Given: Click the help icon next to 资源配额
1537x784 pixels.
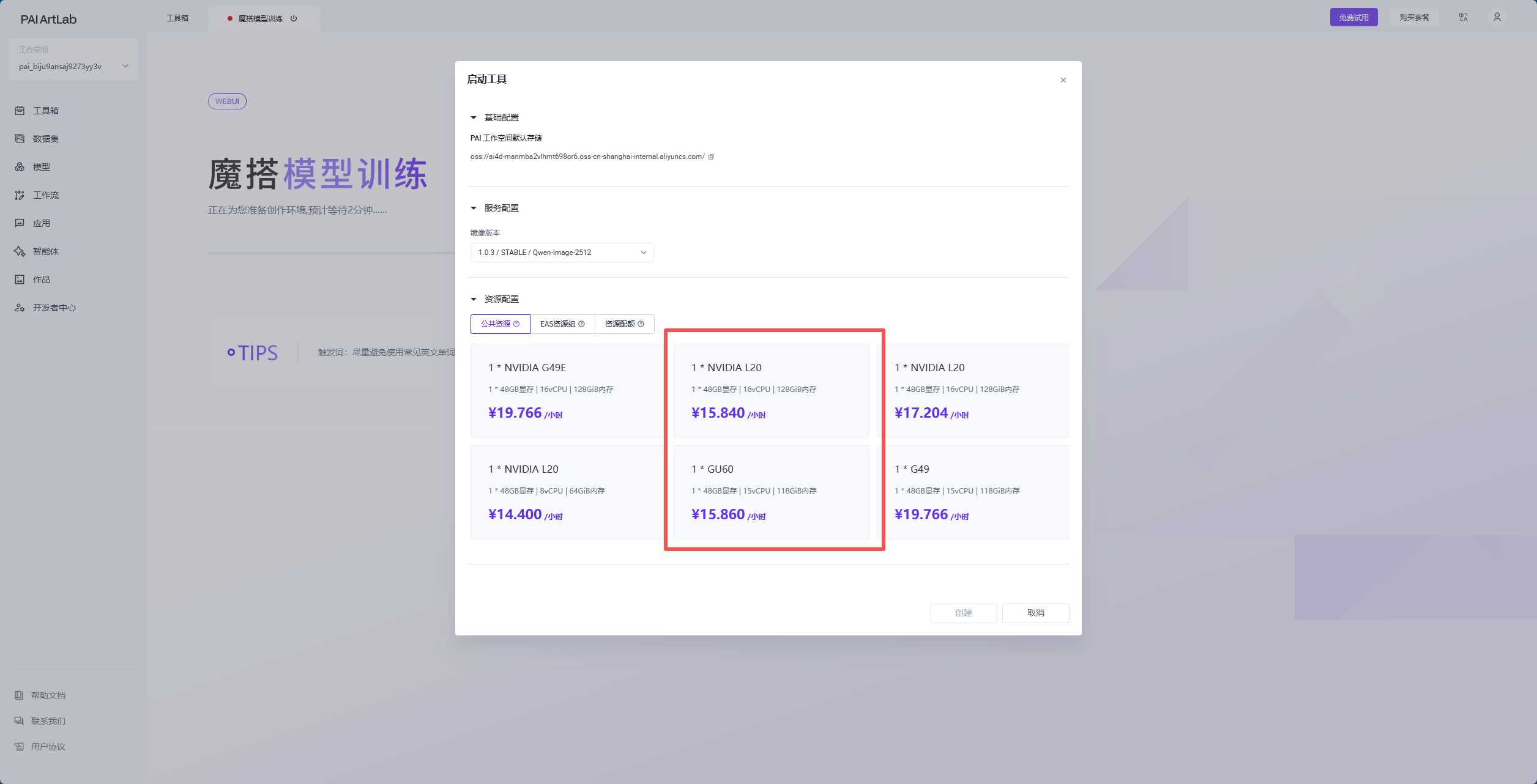Looking at the screenshot, I should tap(641, 324).
